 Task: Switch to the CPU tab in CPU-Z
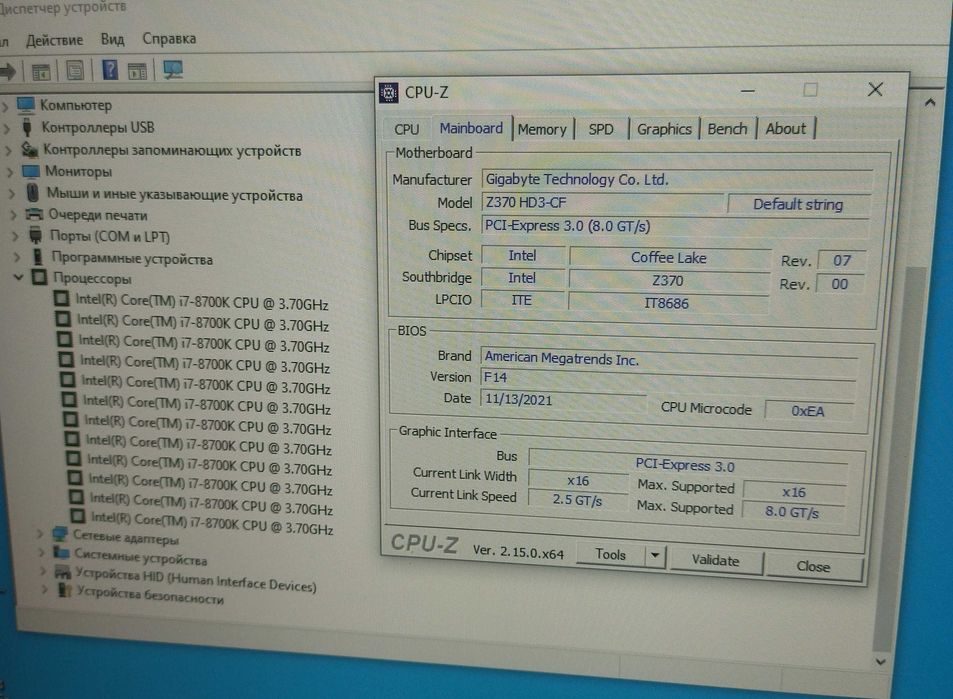tap(407, 129)
